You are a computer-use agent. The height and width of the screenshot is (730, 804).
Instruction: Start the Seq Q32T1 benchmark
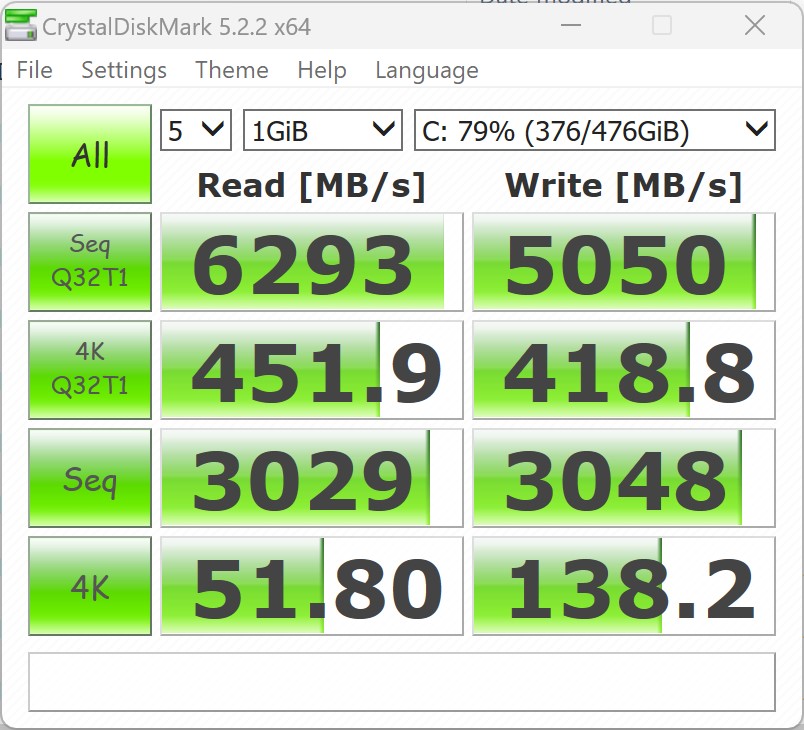[90, 262]
